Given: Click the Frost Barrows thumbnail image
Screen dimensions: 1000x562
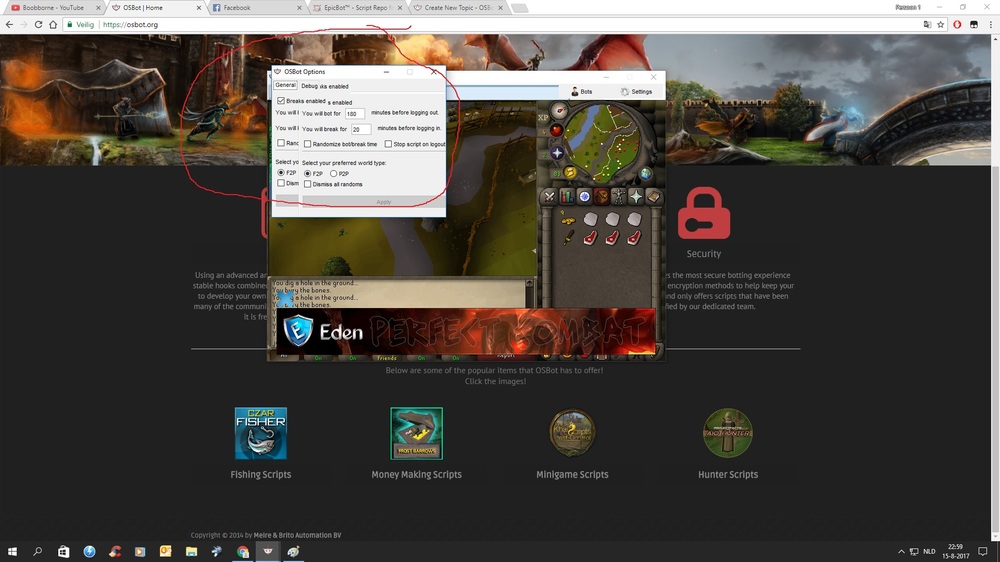Looking at the screenshot, I should (416, 433).
